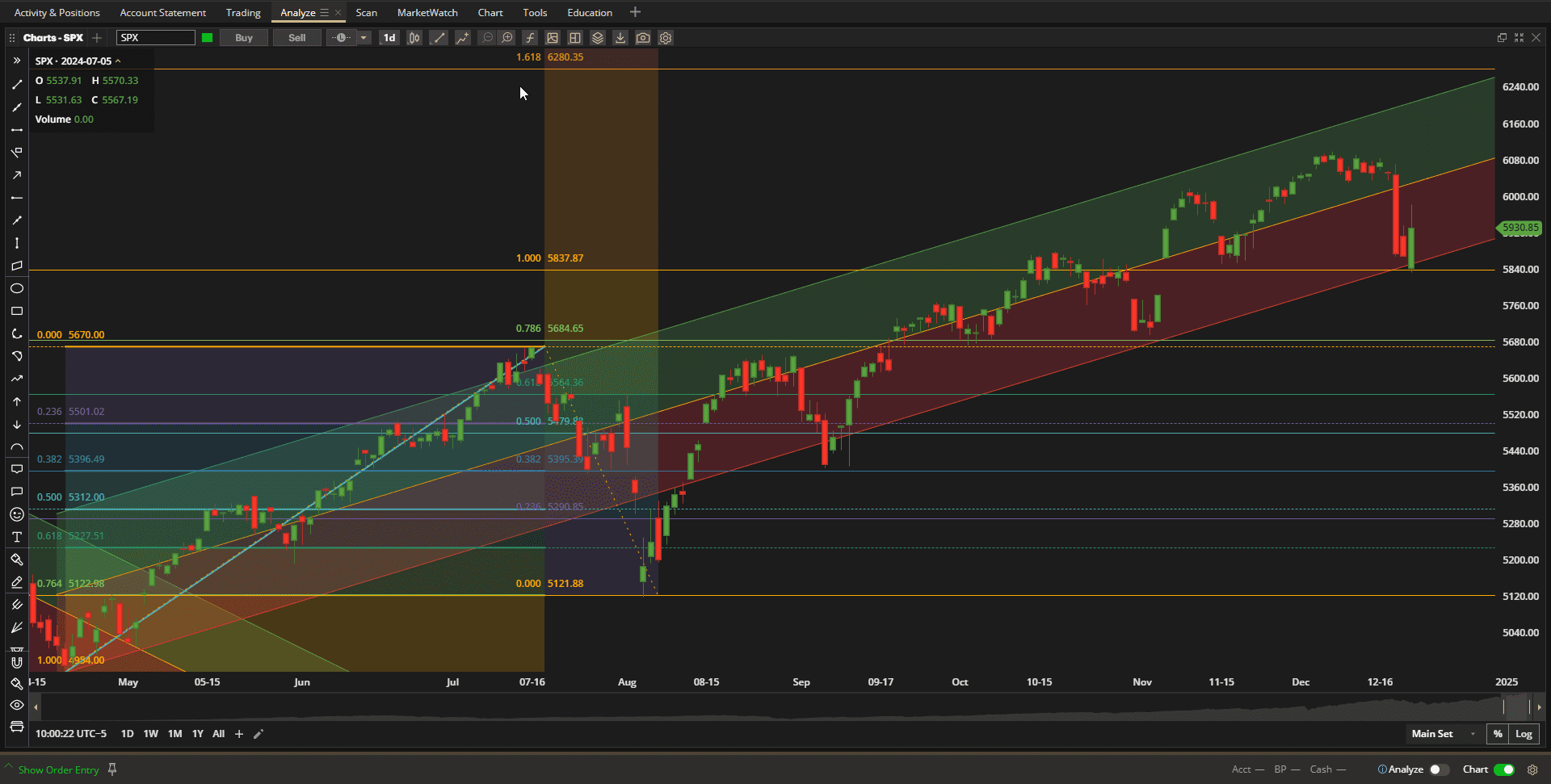This screenshot has height=784, width=1551.
Task: Select the down arrow marker tool
Action: [17, 424]
